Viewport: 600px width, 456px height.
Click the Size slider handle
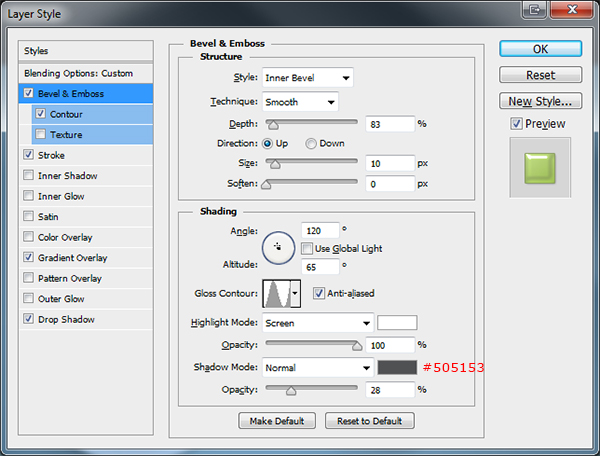coord(275,164)
